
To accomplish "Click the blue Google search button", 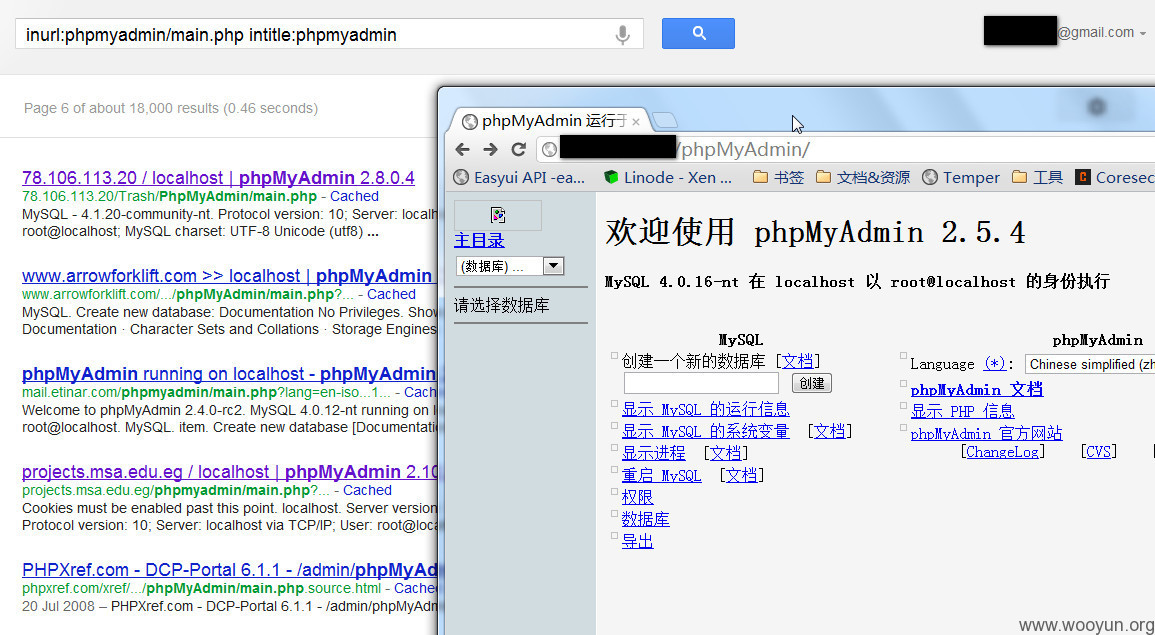I will (x=698, y=34).
